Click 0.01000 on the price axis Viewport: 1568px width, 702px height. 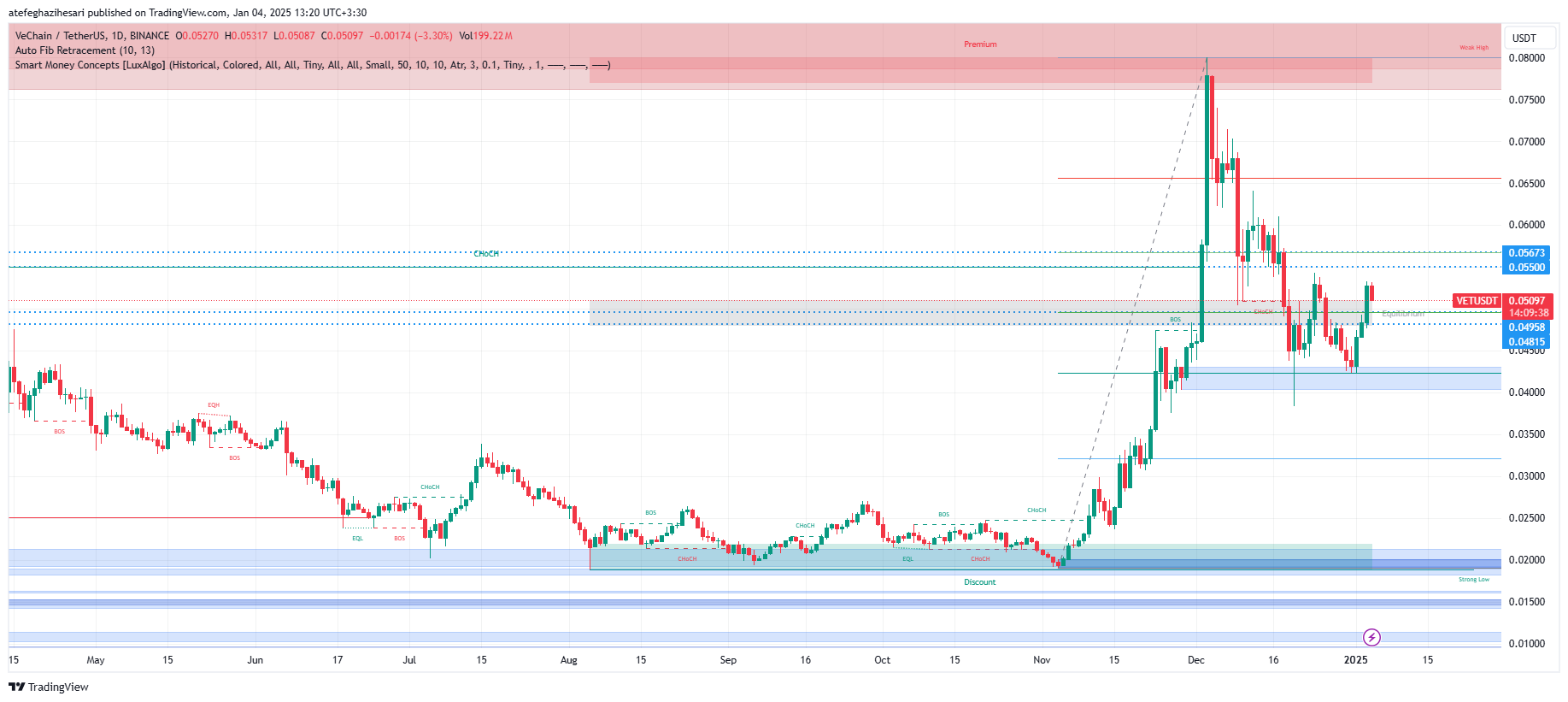(x=1526, y=644)
